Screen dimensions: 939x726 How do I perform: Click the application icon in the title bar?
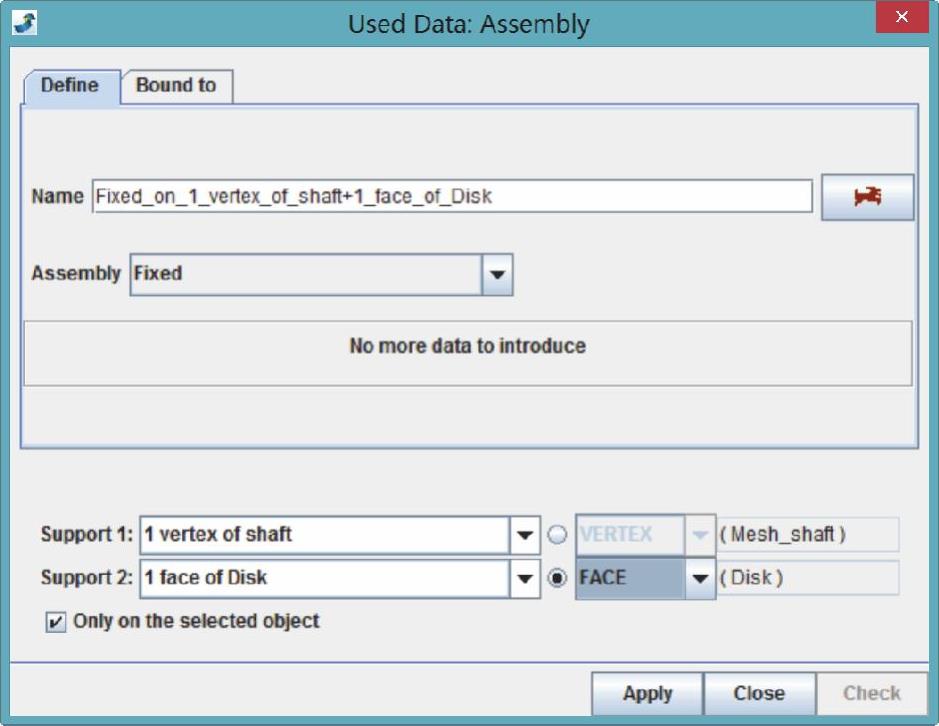point(24,22)
